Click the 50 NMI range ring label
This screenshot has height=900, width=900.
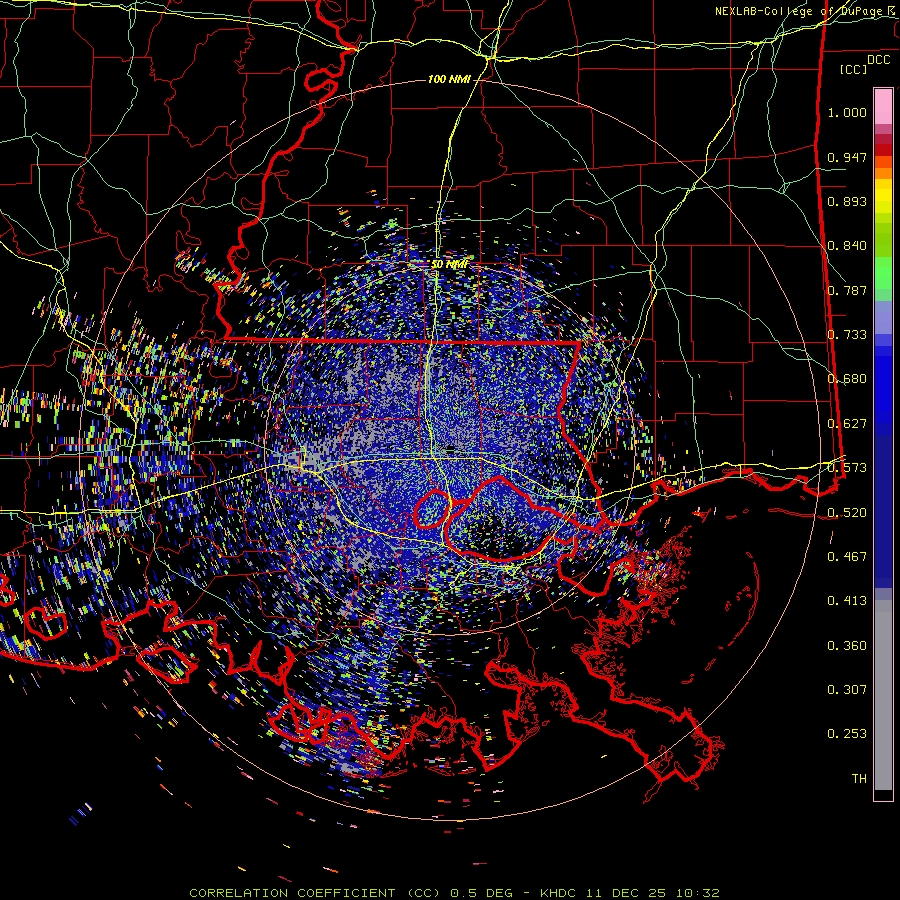(x=449, y=265)
